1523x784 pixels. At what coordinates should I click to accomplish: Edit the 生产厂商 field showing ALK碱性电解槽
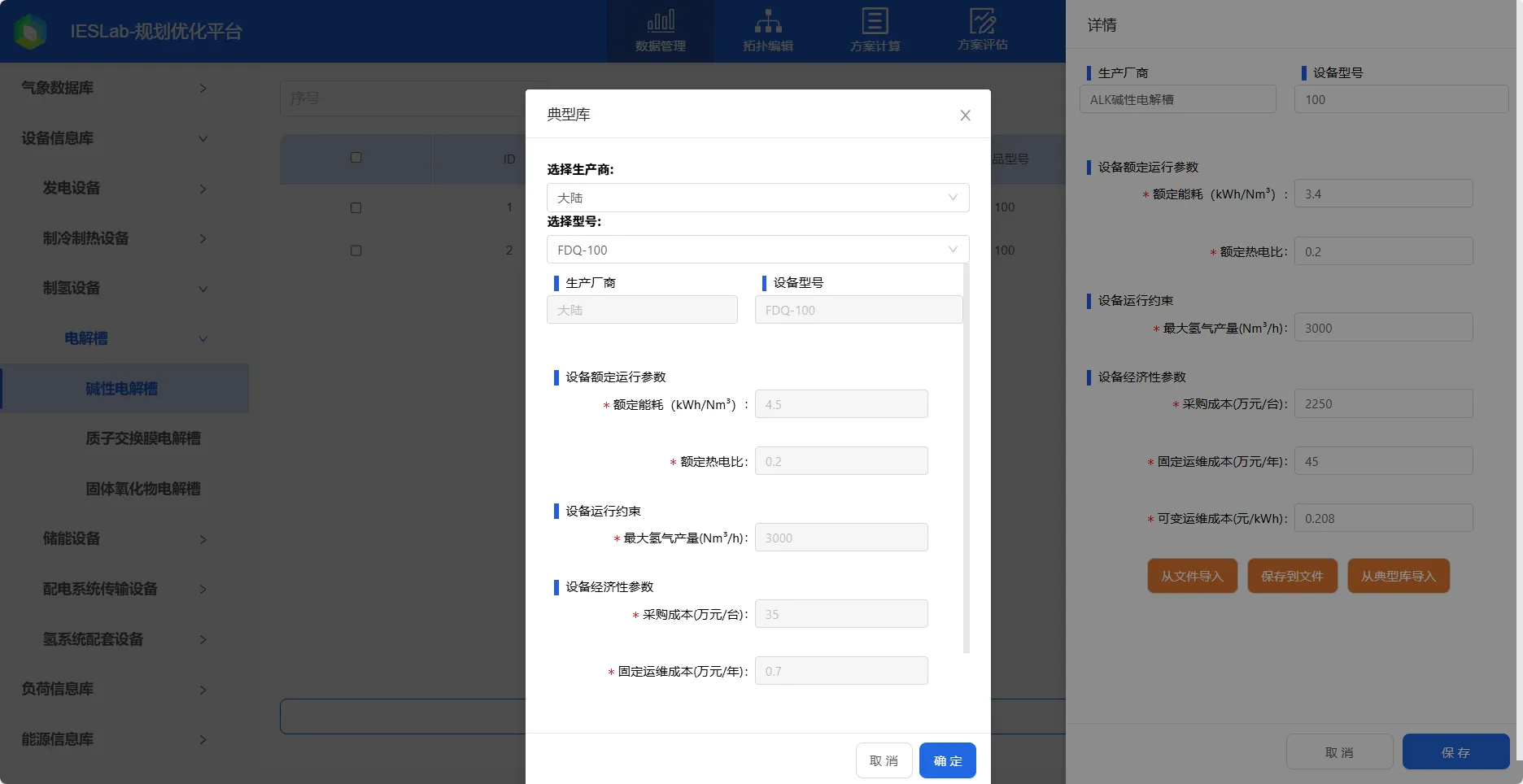tap(1177, 99)
